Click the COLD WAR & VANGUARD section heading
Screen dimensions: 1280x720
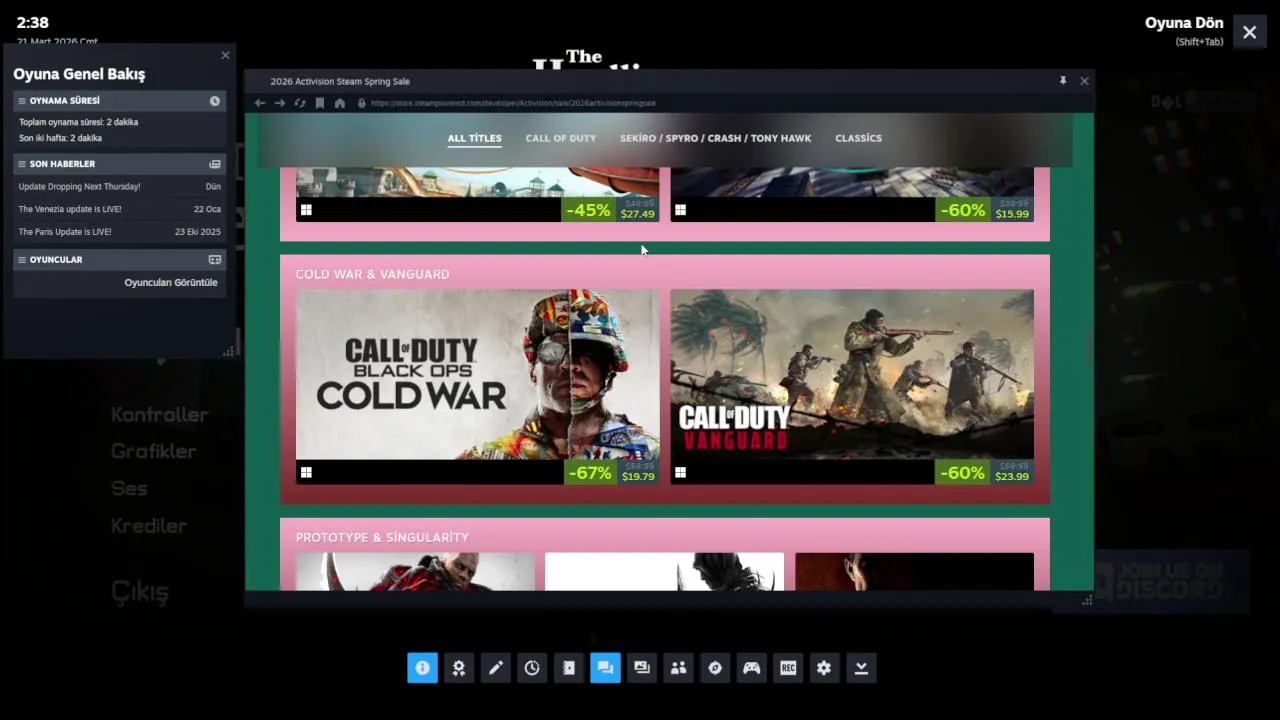click(372, 274)
